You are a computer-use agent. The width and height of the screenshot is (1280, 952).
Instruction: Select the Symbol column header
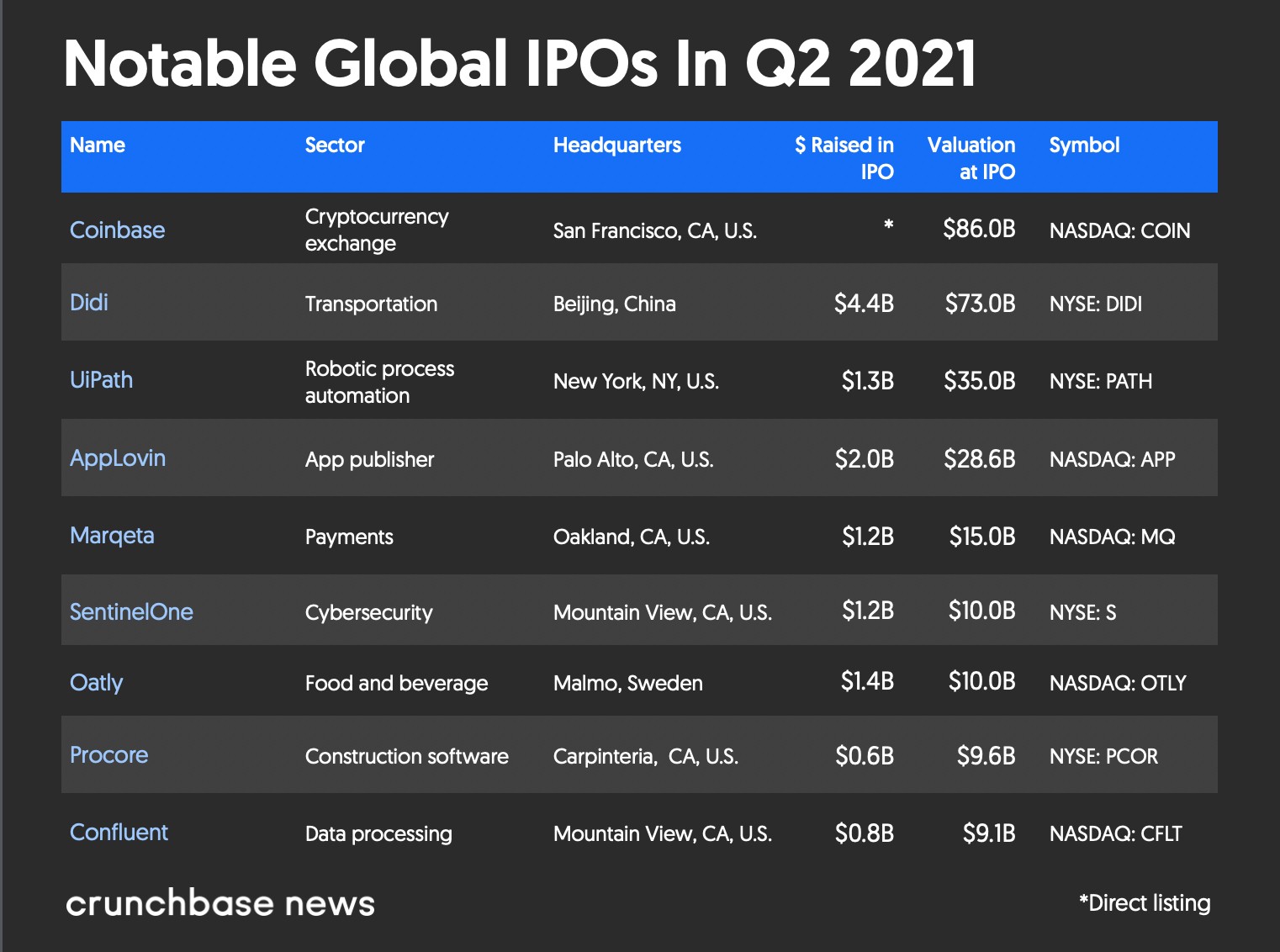[x=1084, y=145]
